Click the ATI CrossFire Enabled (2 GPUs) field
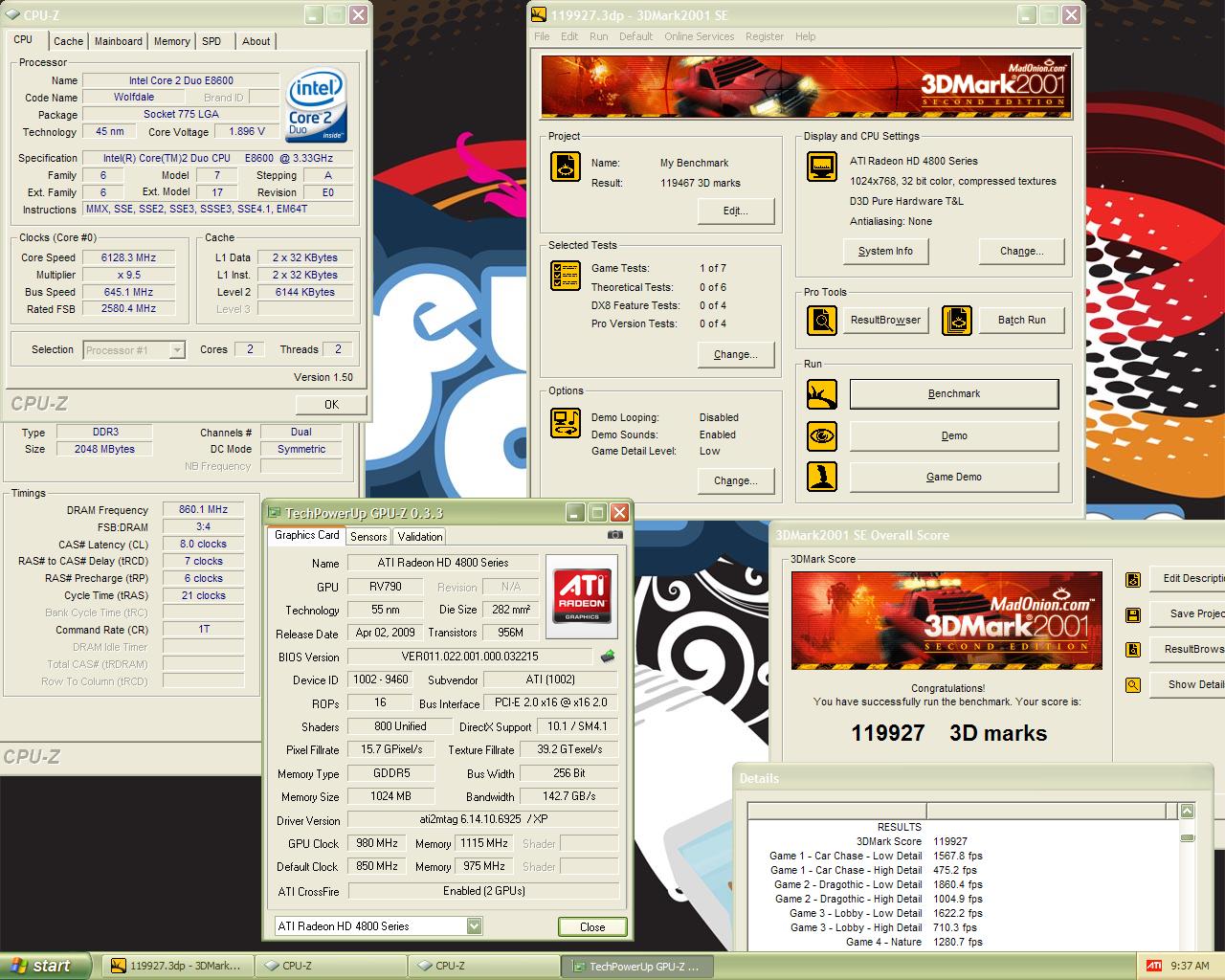 coord(482,890)
